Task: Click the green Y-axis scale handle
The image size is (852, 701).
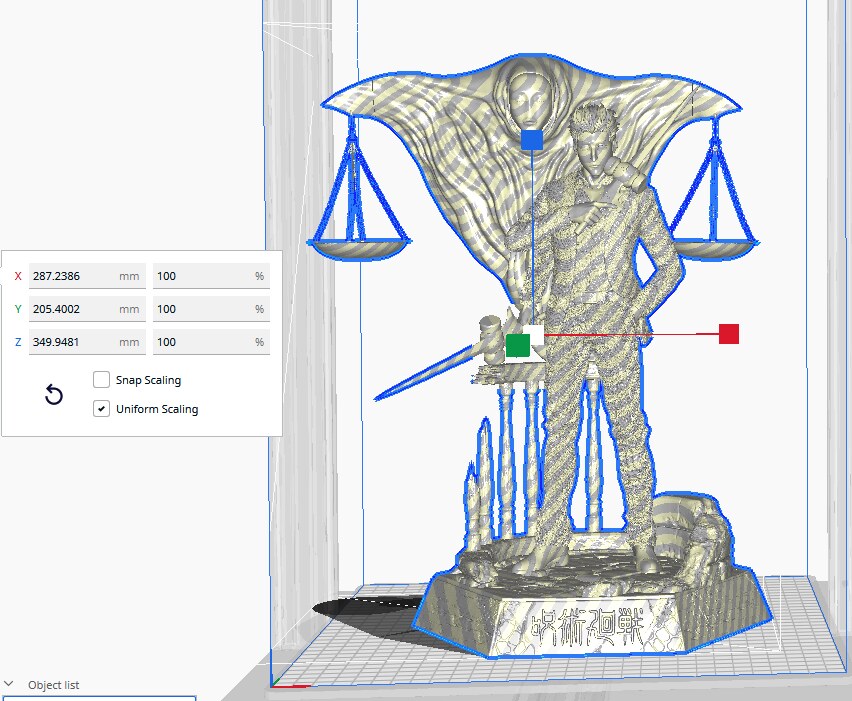Action: coord(518,346)
